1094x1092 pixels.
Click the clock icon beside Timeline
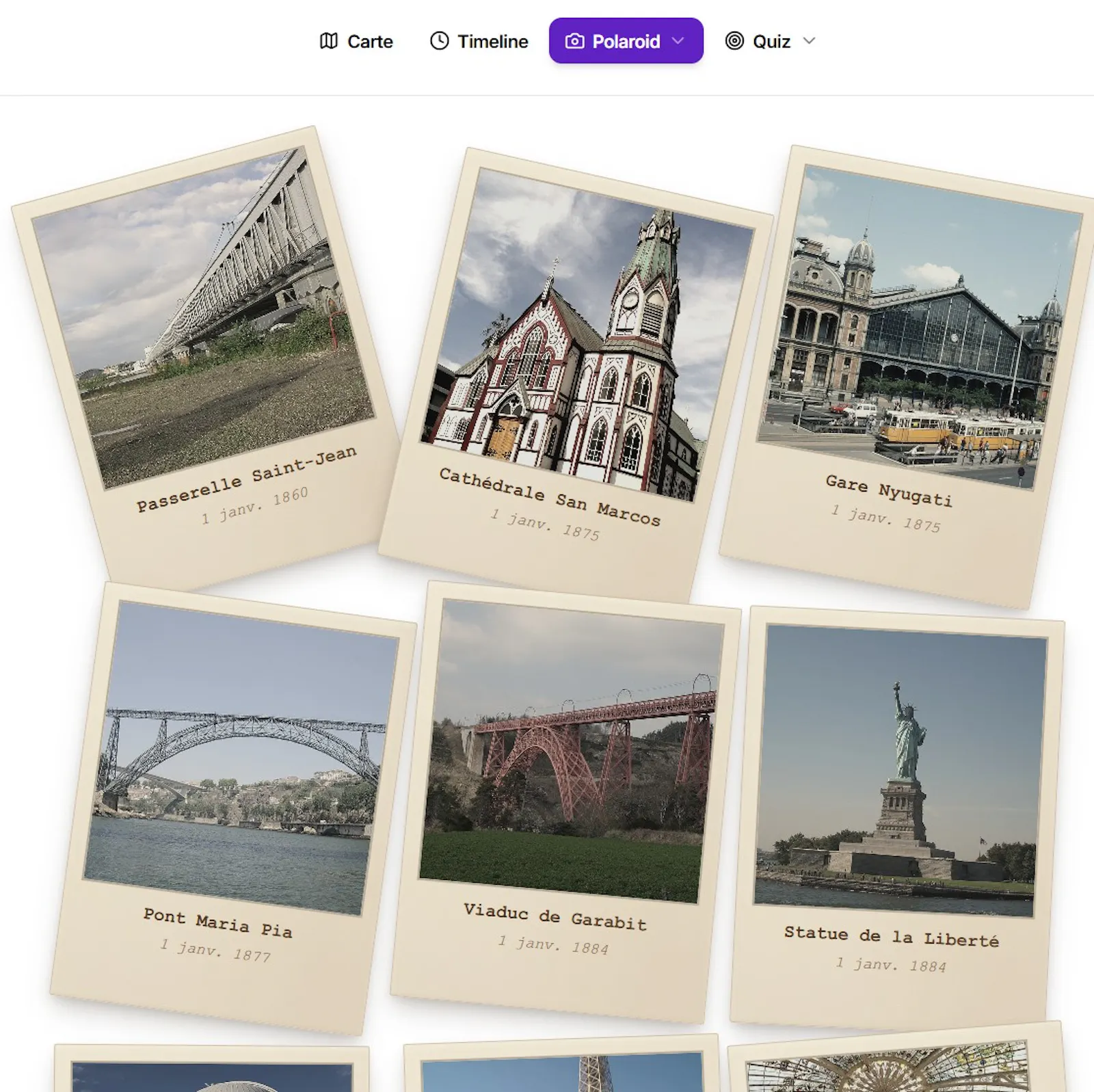tap(440, 41)
